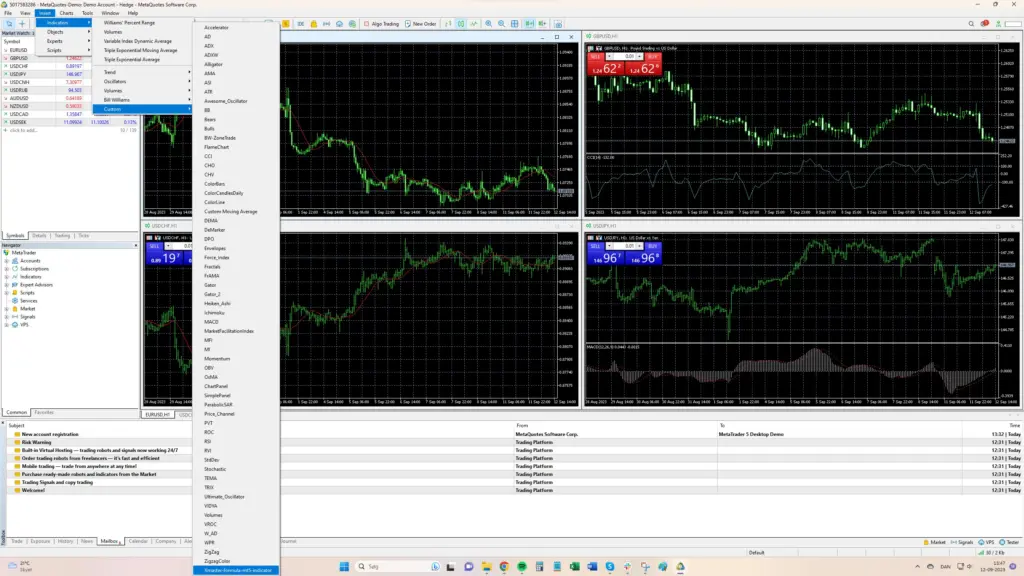Expand the Accounts node in Navigator

coord(7,261)
